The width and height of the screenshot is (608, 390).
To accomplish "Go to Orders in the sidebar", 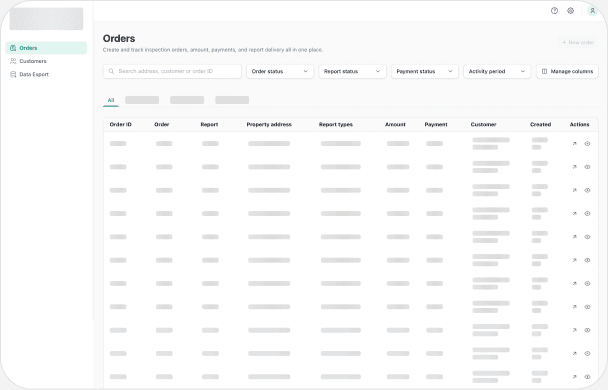I will (x=47, y=48).
